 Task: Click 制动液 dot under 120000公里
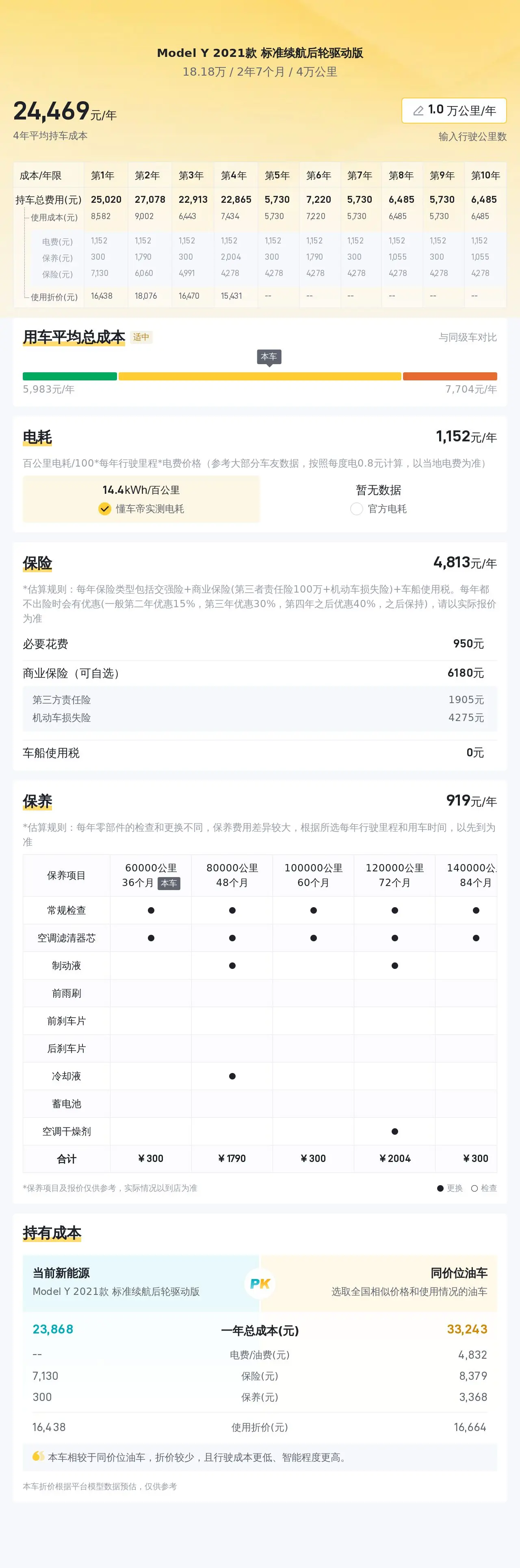click(395, 966)
